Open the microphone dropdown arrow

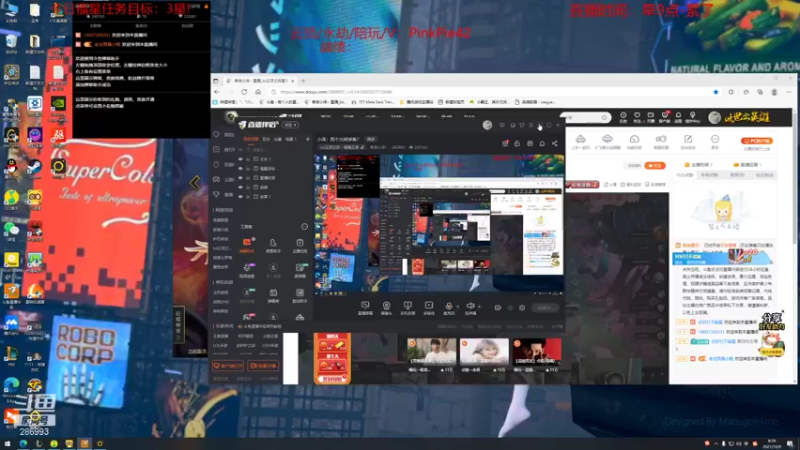click(x=457, y=307)
